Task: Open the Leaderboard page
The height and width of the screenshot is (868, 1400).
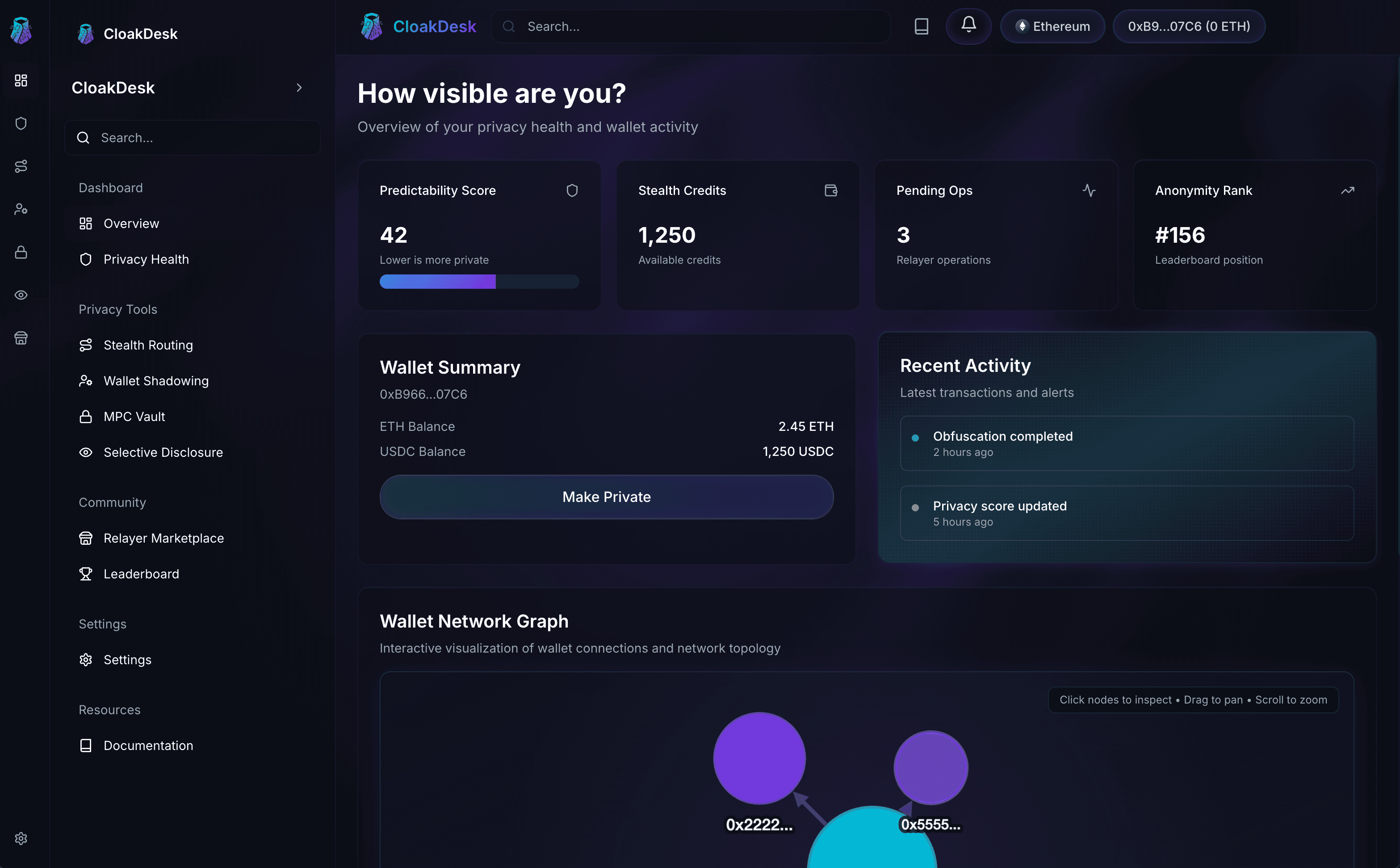Action: click(141, 573)
